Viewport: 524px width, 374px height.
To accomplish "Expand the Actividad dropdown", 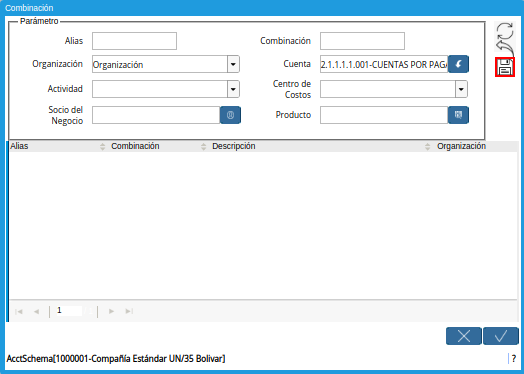I will (x=233, y=89).
